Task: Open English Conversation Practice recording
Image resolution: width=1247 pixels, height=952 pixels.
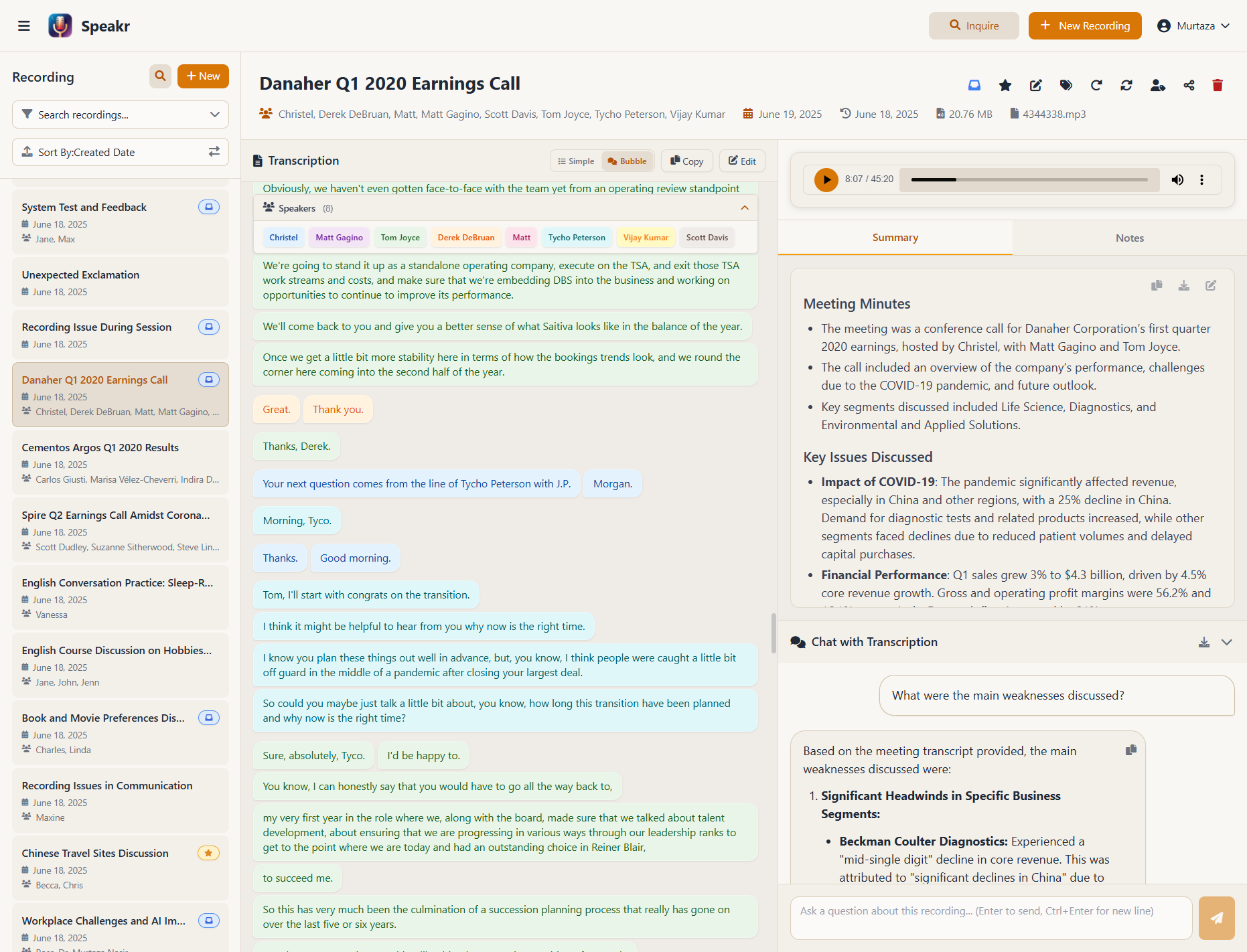Action: point(121,598)
